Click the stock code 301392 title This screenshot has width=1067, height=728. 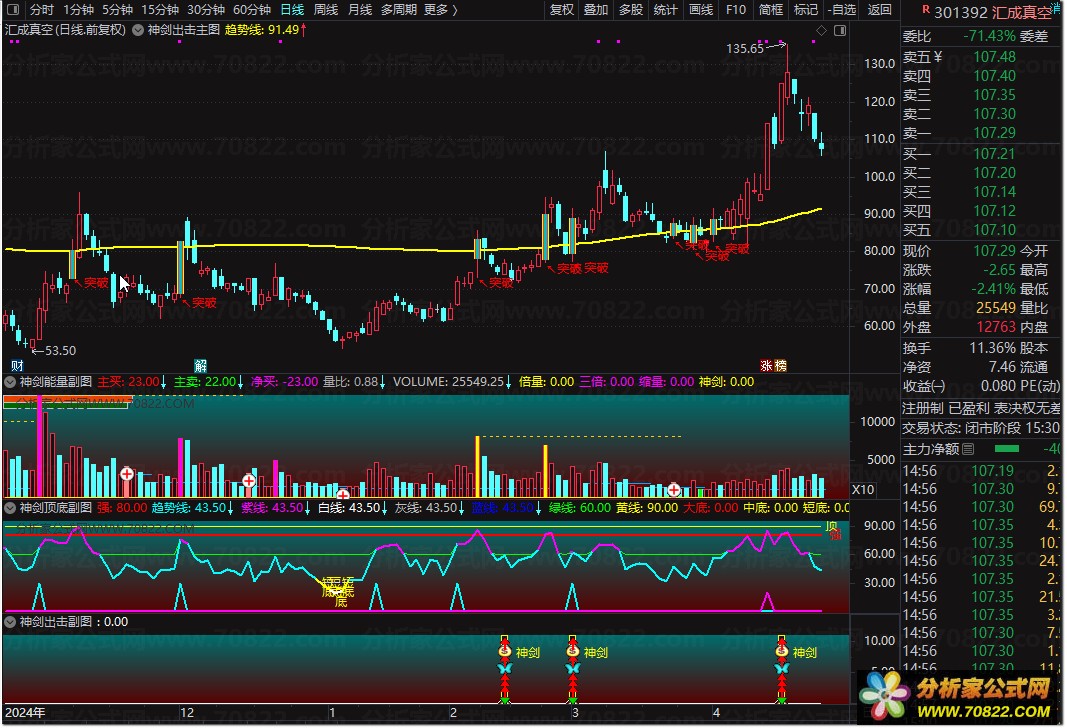tap(960, 12)
